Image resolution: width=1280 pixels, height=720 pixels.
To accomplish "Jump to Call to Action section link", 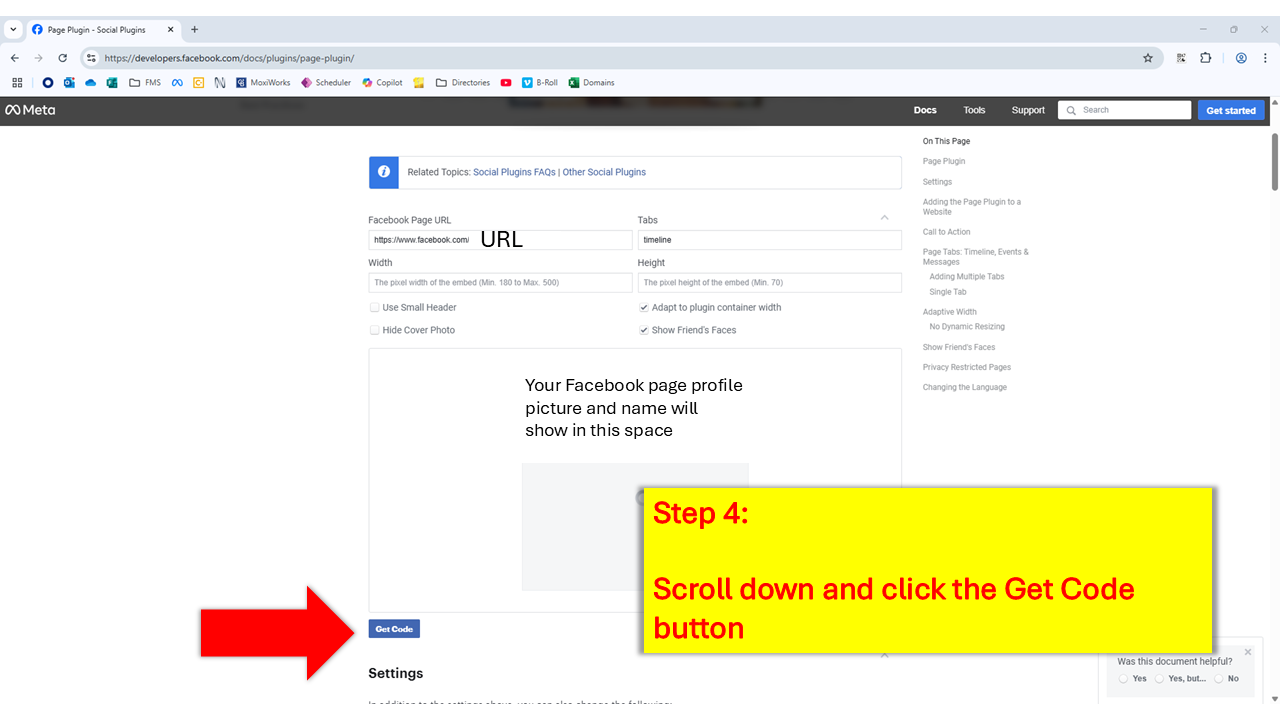I will (947, 232).
